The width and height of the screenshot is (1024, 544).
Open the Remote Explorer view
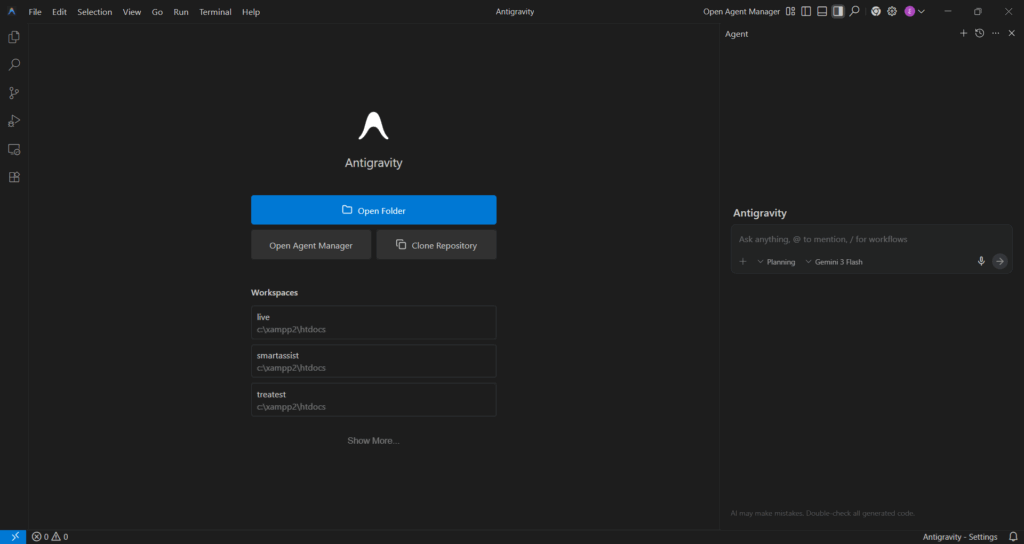pos(14,149)
